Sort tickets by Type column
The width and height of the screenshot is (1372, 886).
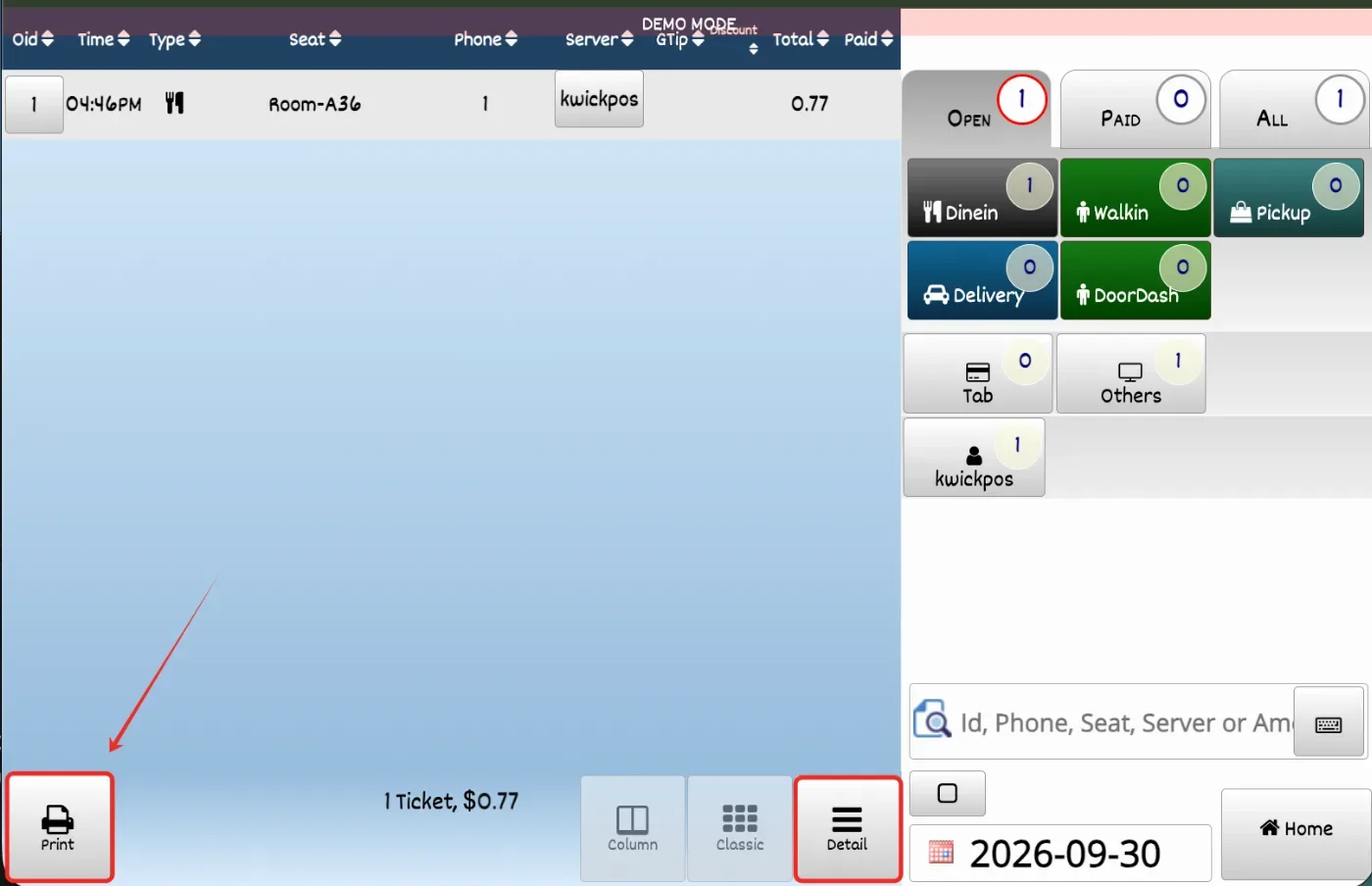174,39
